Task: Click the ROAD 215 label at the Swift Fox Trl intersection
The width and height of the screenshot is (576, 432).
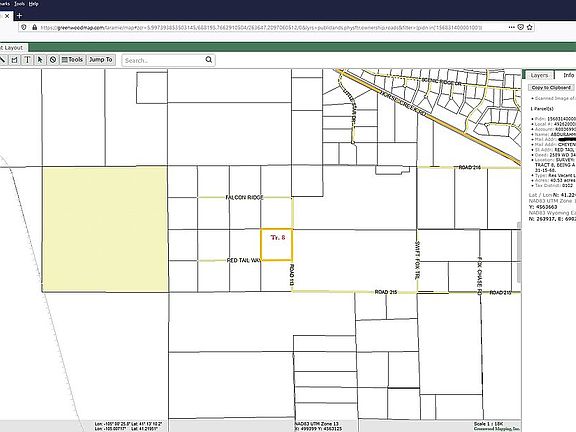Action: pyautogui.click(x=386, y=292)
